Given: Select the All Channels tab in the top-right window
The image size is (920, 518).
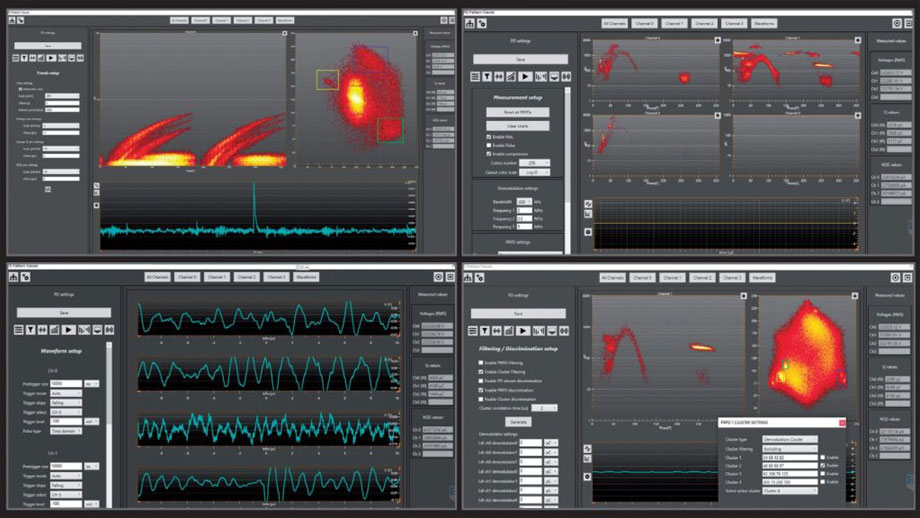Looking at the screenshot, I should pyautogui.click(x=614, y=22).
